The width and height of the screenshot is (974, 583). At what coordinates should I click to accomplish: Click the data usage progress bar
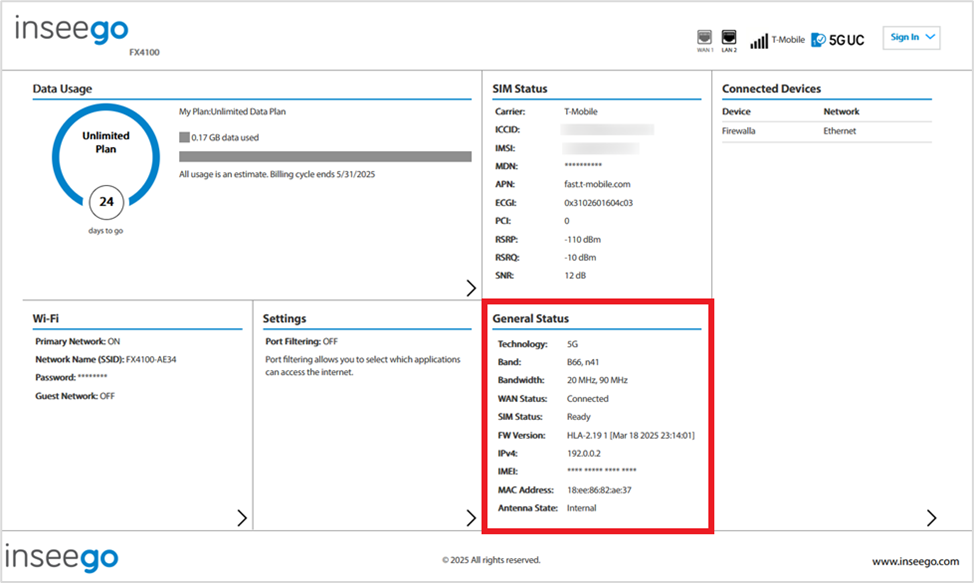coord(325,156)
